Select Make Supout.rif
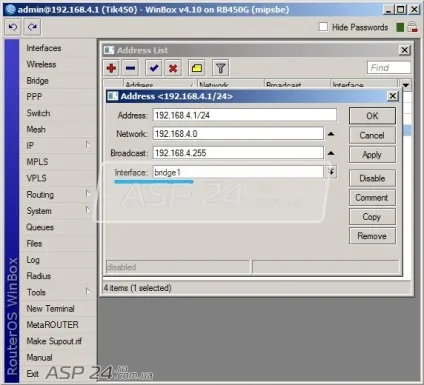This screenshot has width=424, height=385. [54, 341]
